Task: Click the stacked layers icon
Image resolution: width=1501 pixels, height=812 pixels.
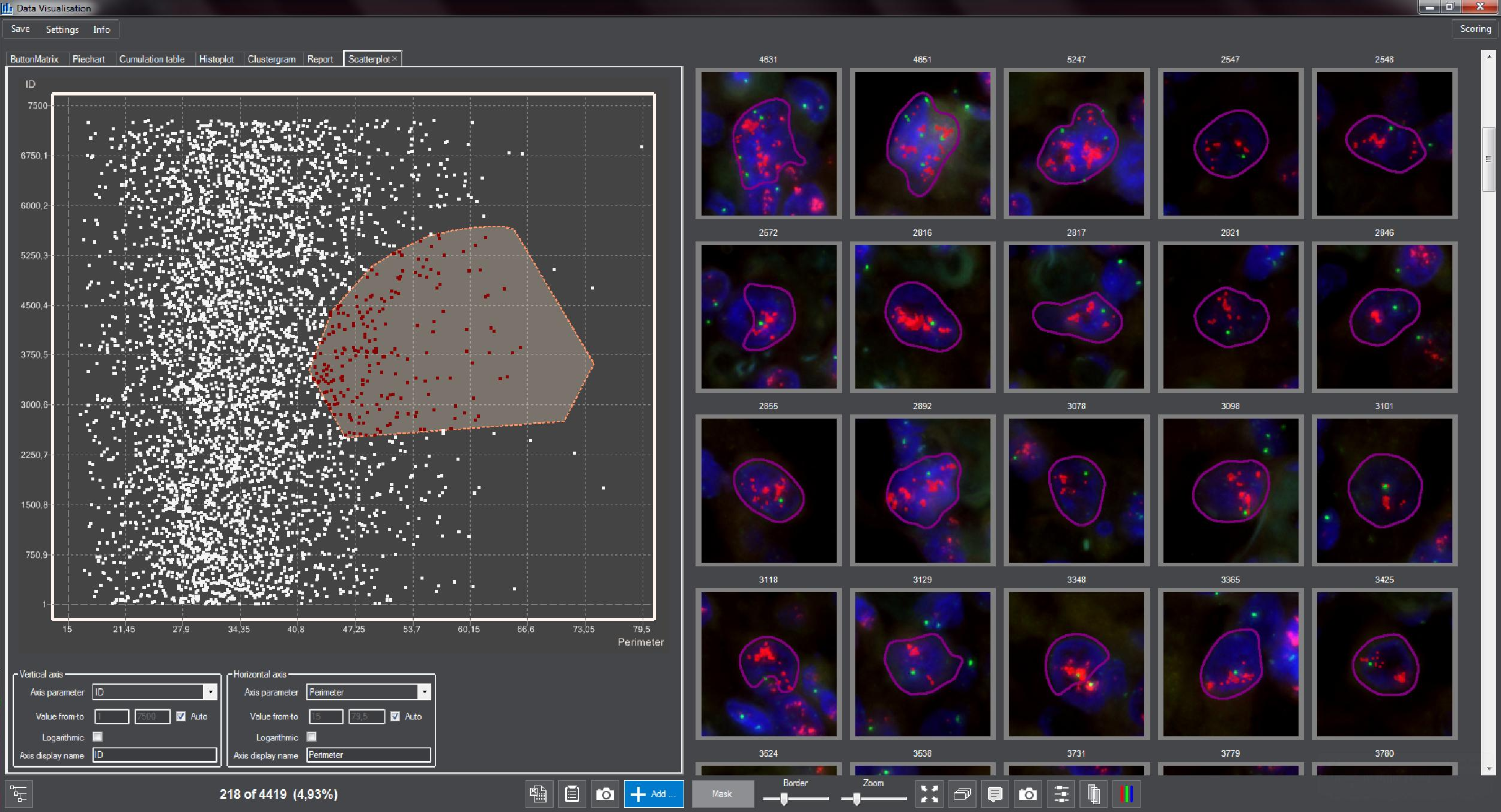Action: point(962,794)
